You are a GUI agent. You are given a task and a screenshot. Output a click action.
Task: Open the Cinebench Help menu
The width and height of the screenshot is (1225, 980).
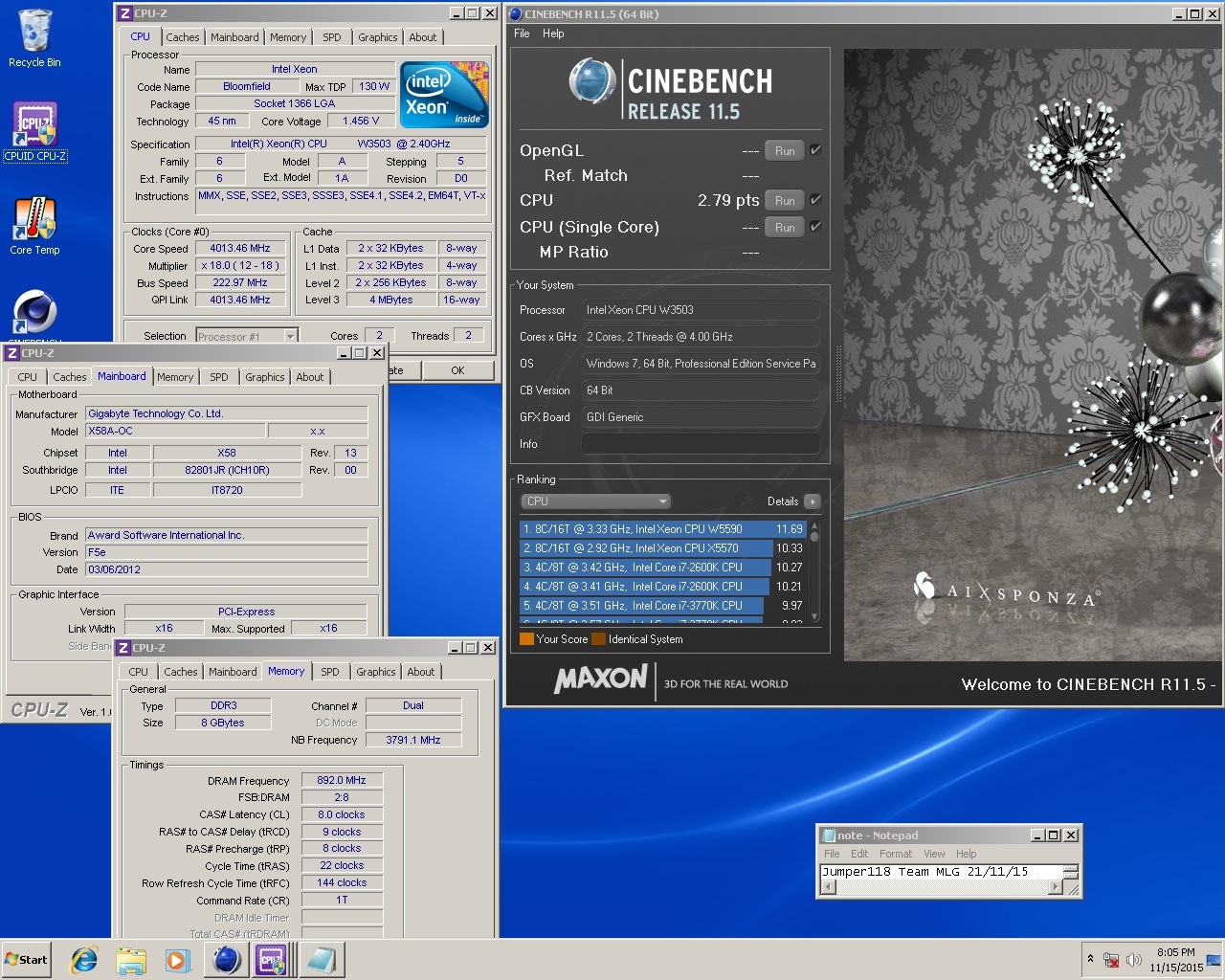[x=553, y=33]
